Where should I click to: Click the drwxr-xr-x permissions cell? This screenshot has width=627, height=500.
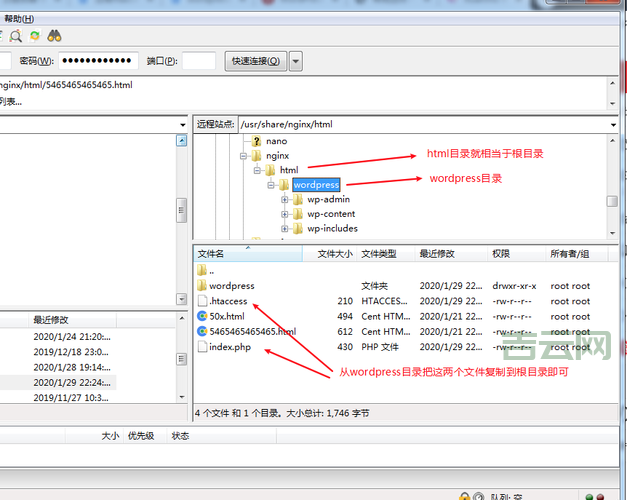click(x=514, y=286)
